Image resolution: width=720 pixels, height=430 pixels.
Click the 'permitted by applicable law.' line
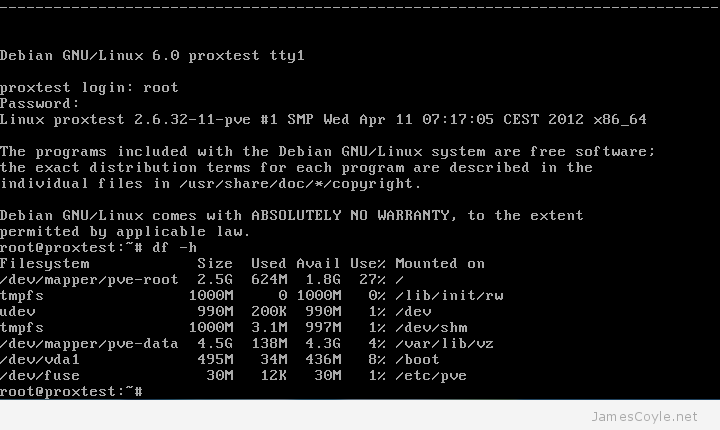(125, 232)
